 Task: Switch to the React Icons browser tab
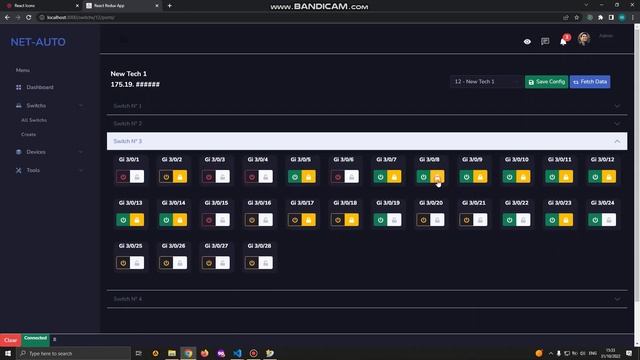pyautogui.click(x=41, y=6)
